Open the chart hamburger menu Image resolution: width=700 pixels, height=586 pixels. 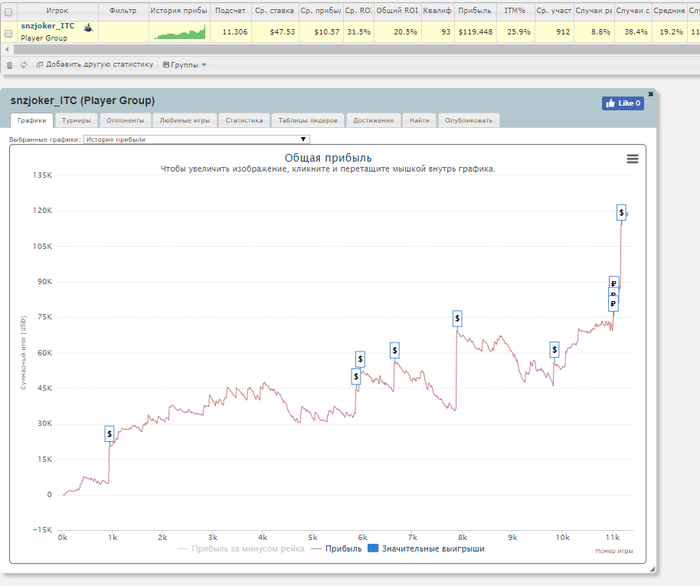pos(632,159)
